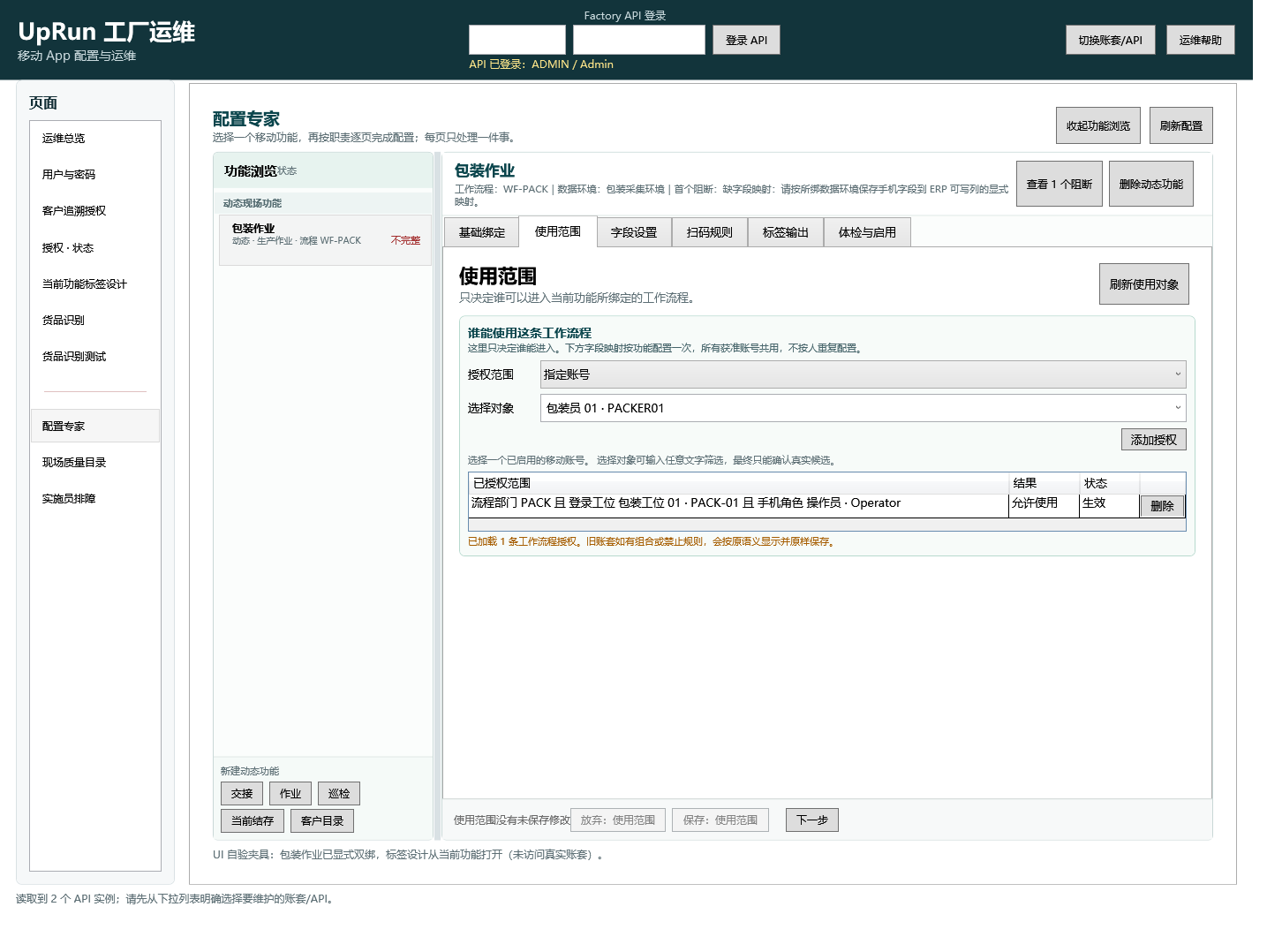Screen dimensions: 1267x952
Task: Expand the 选择对象 combo box
Action: click(863, 408)
